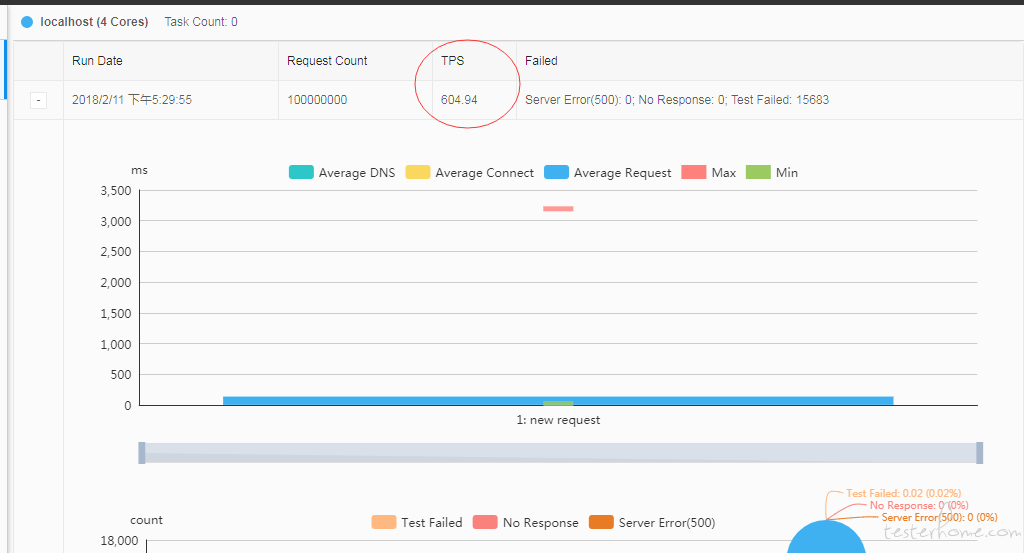Click the red Max marker in chart
This screenshot has width=1024, height=553.
pos(558,209)
